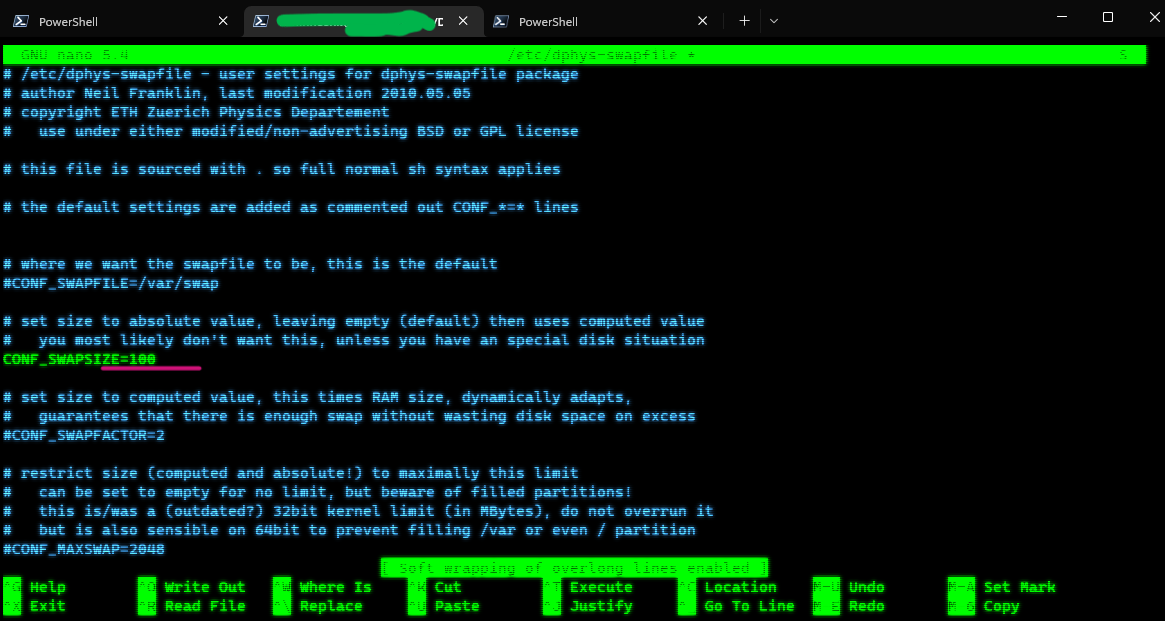Click the Redo shortcut label

(866, 606)
